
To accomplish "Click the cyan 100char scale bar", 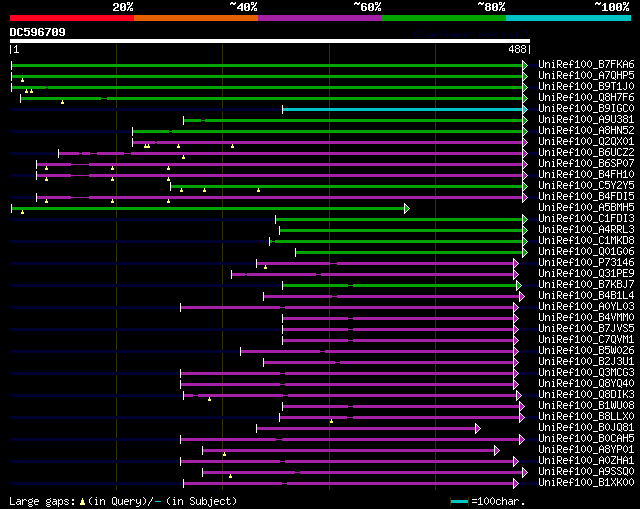I will 459,501.
